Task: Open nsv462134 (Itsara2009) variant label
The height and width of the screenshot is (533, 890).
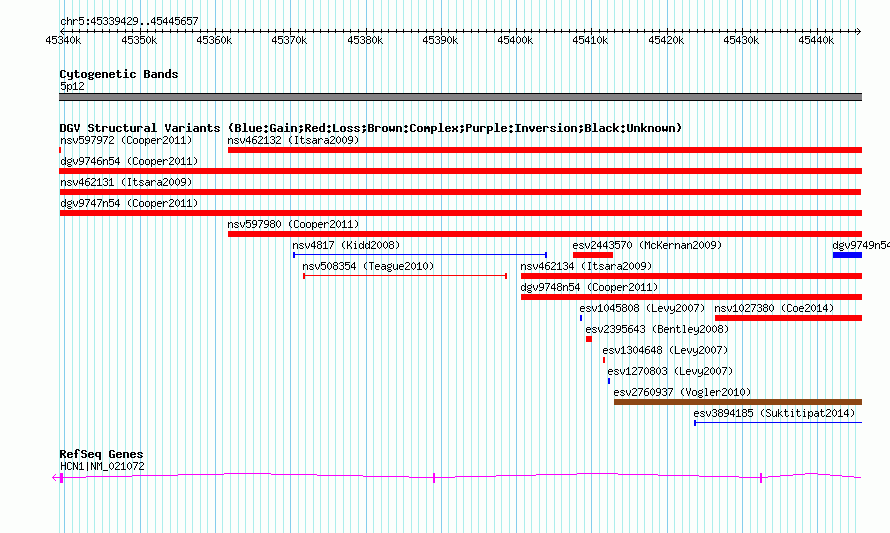Action: [x=586, y=266]
